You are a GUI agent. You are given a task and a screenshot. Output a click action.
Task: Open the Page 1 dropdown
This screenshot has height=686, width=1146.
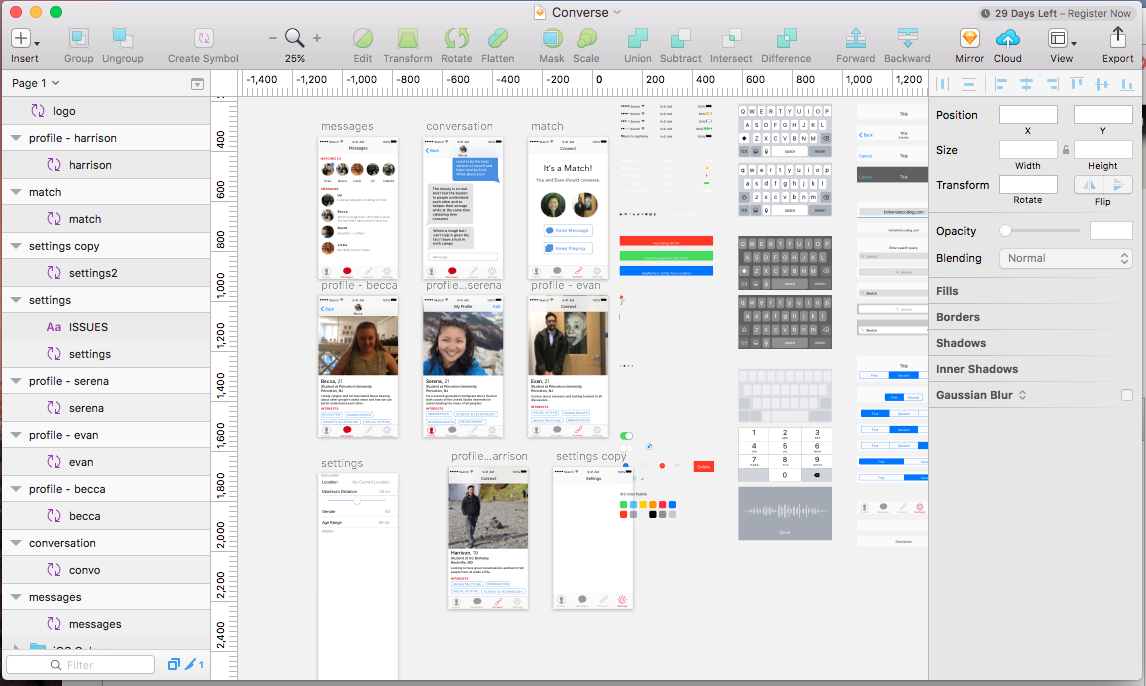click(35, 83)
